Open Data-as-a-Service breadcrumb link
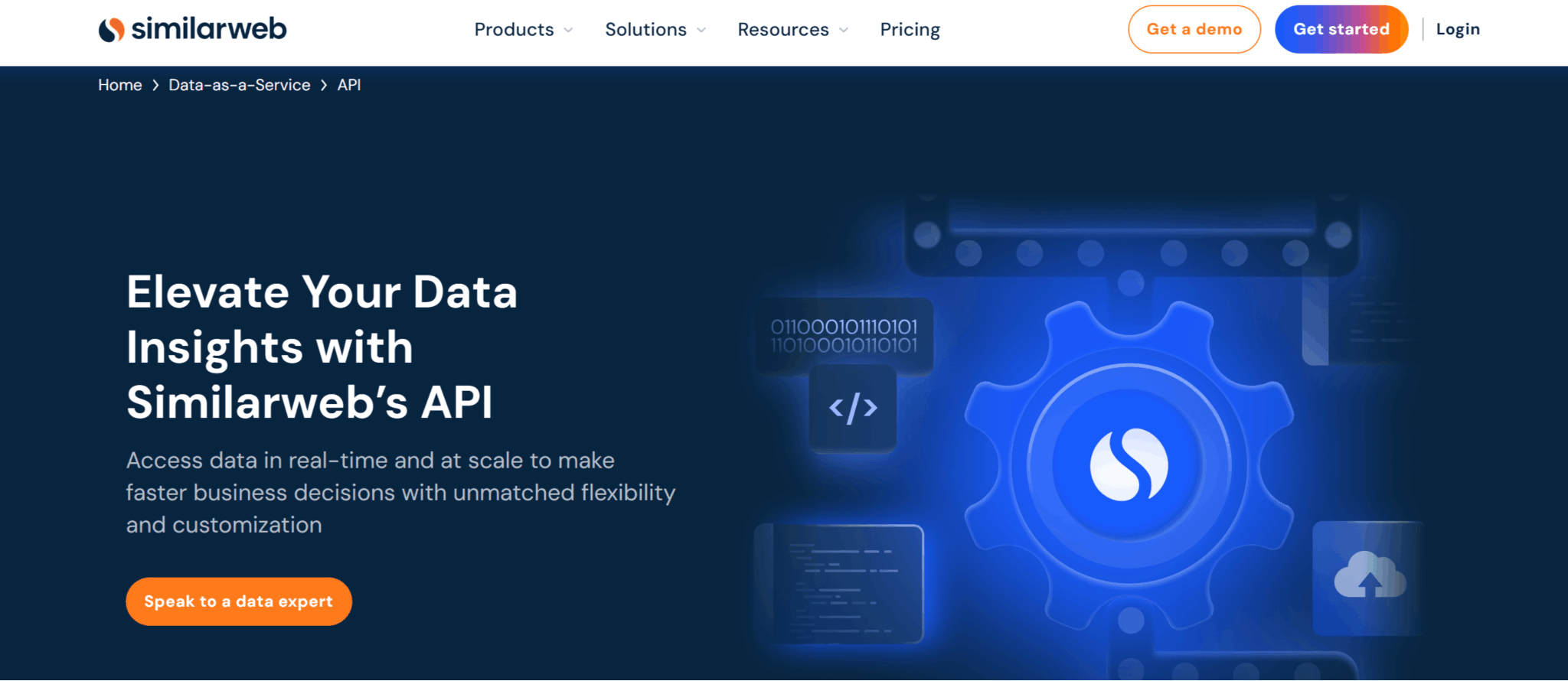 pos(240,85)
